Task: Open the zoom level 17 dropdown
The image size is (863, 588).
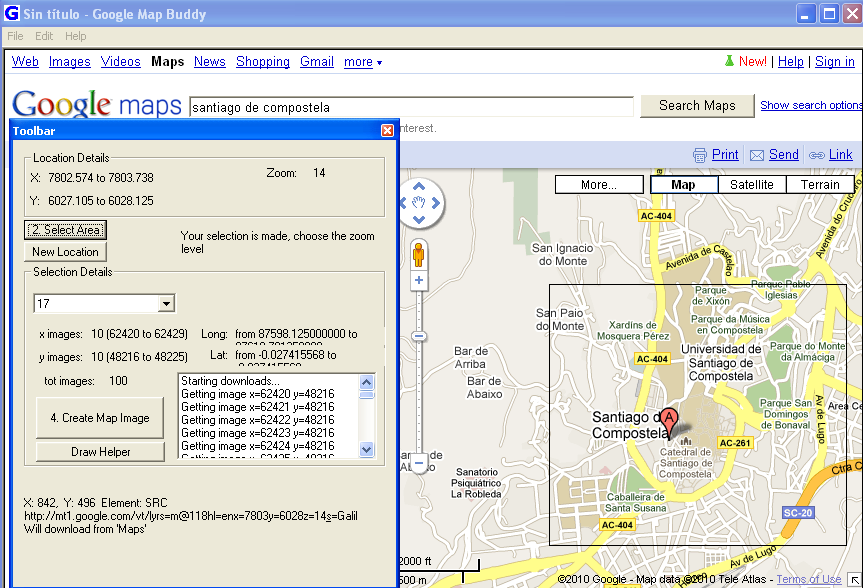Action: click(166, 303)
